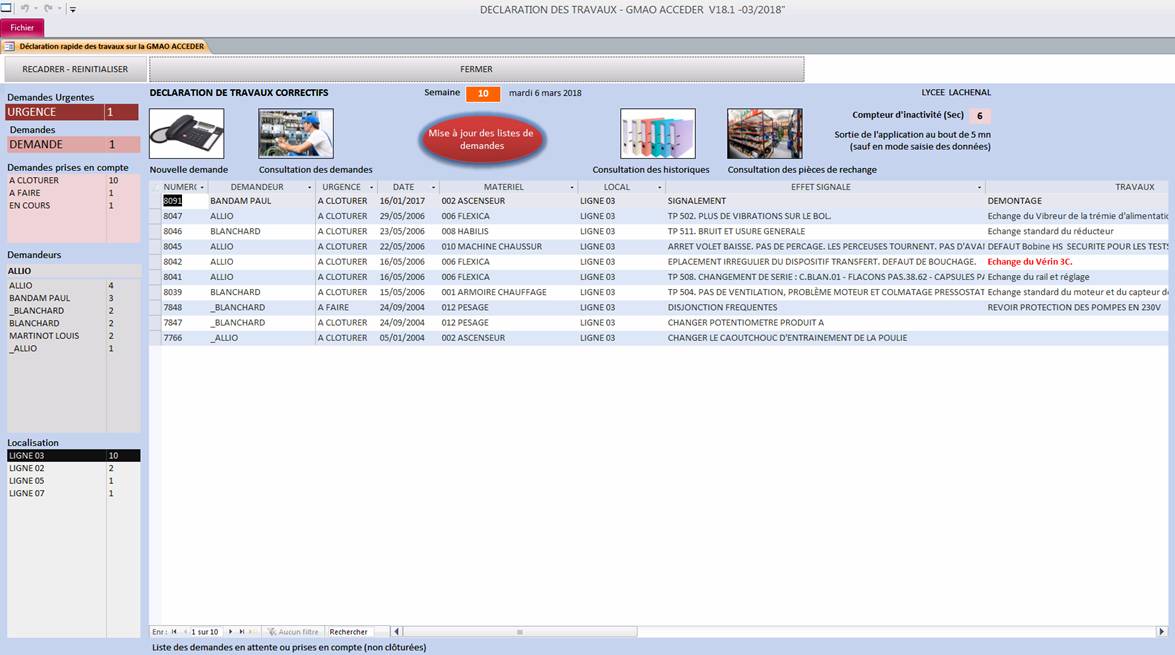Select A FAIRE in Demandes prises en compte
The height and width of the screenshot is (655, 1175).
pos(73,193)
